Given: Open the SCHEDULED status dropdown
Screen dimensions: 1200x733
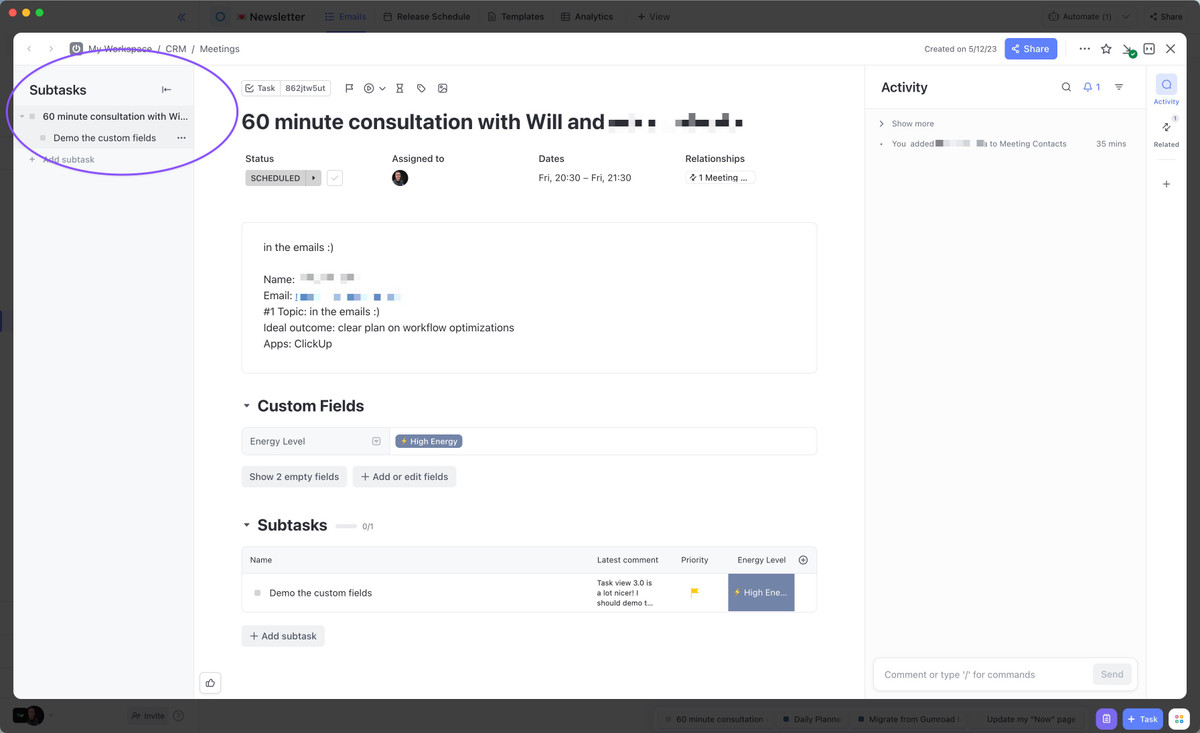Looking at the screenshot, I should pyautogui.click(x=314, y=178).
